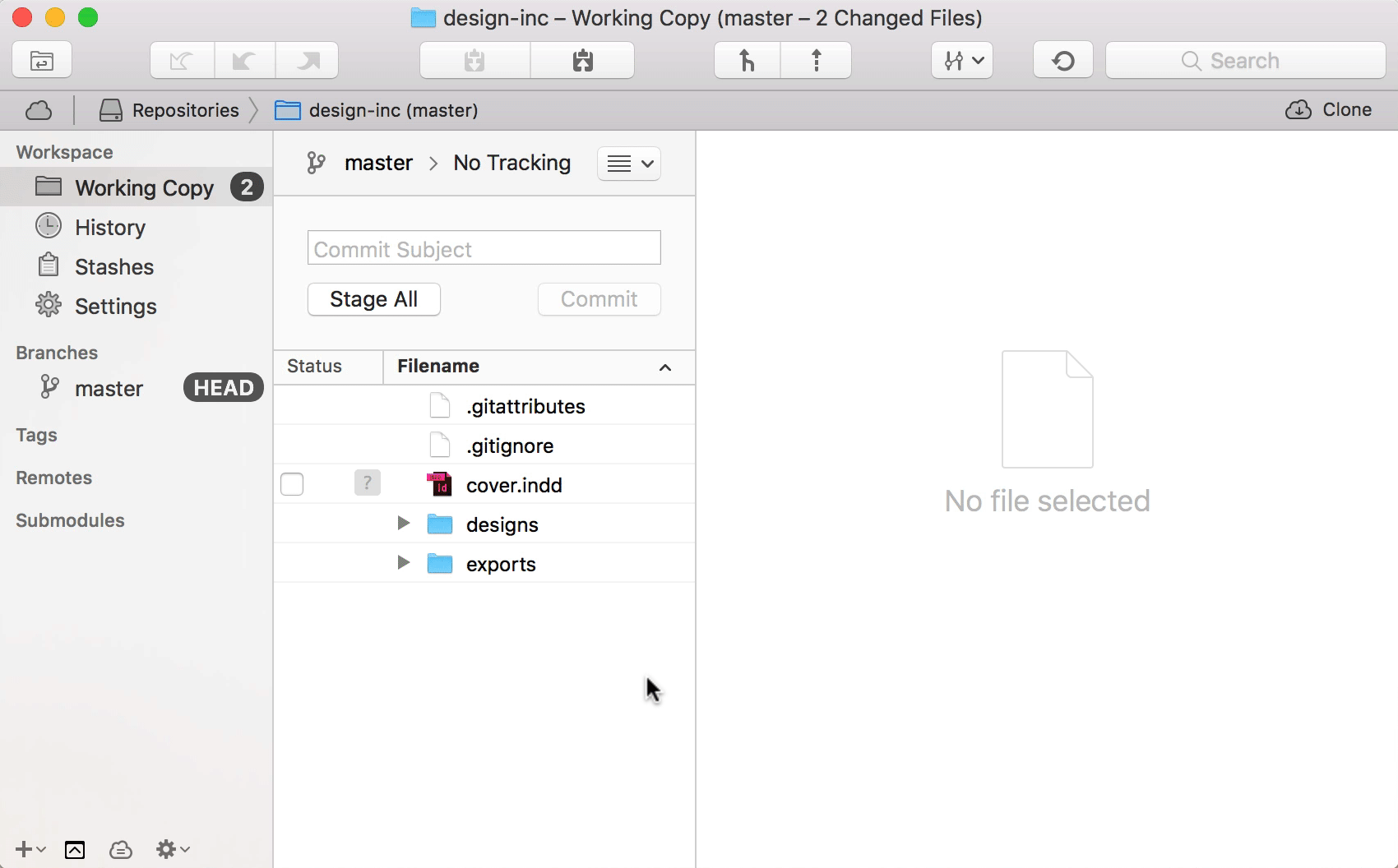This screenshot has width=1398, height=868.
Task: Open the git-flow dropdown in toolbar
Action: tap(962, 60)
